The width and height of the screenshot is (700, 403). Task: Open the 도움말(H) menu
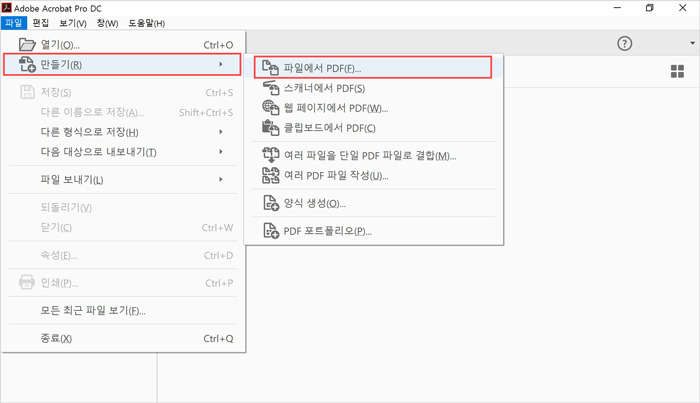[x=146, y=23]
